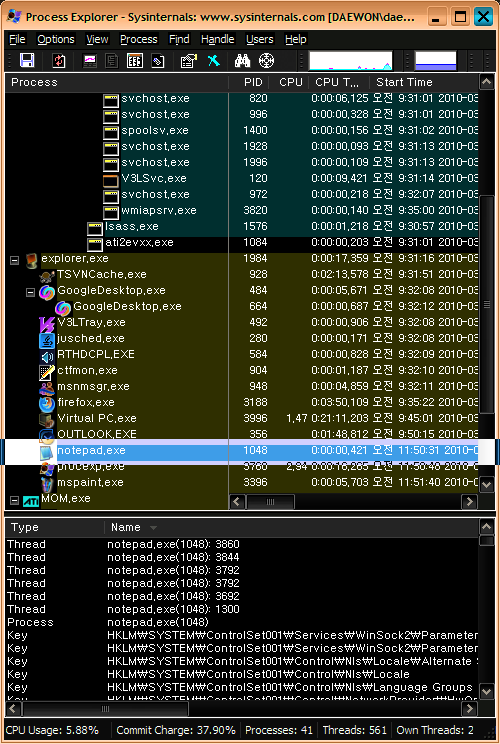Viewport: 500px width, 744px height.
Task: Click the V3LSvc.exe service icon
Action: tap(111, 180)
